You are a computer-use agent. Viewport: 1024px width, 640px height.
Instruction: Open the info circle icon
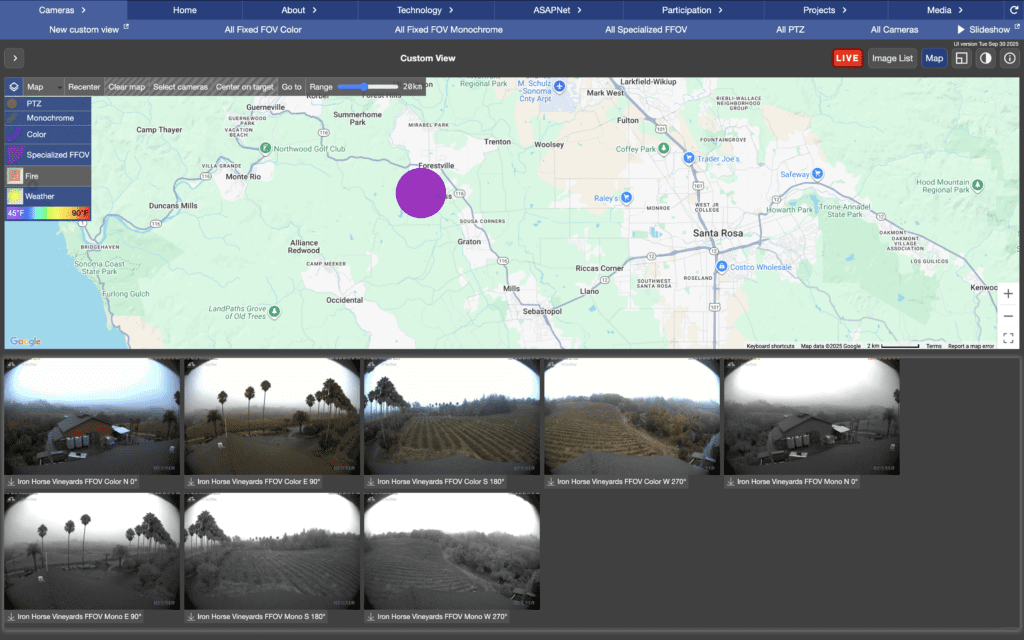pos(1009,58)
